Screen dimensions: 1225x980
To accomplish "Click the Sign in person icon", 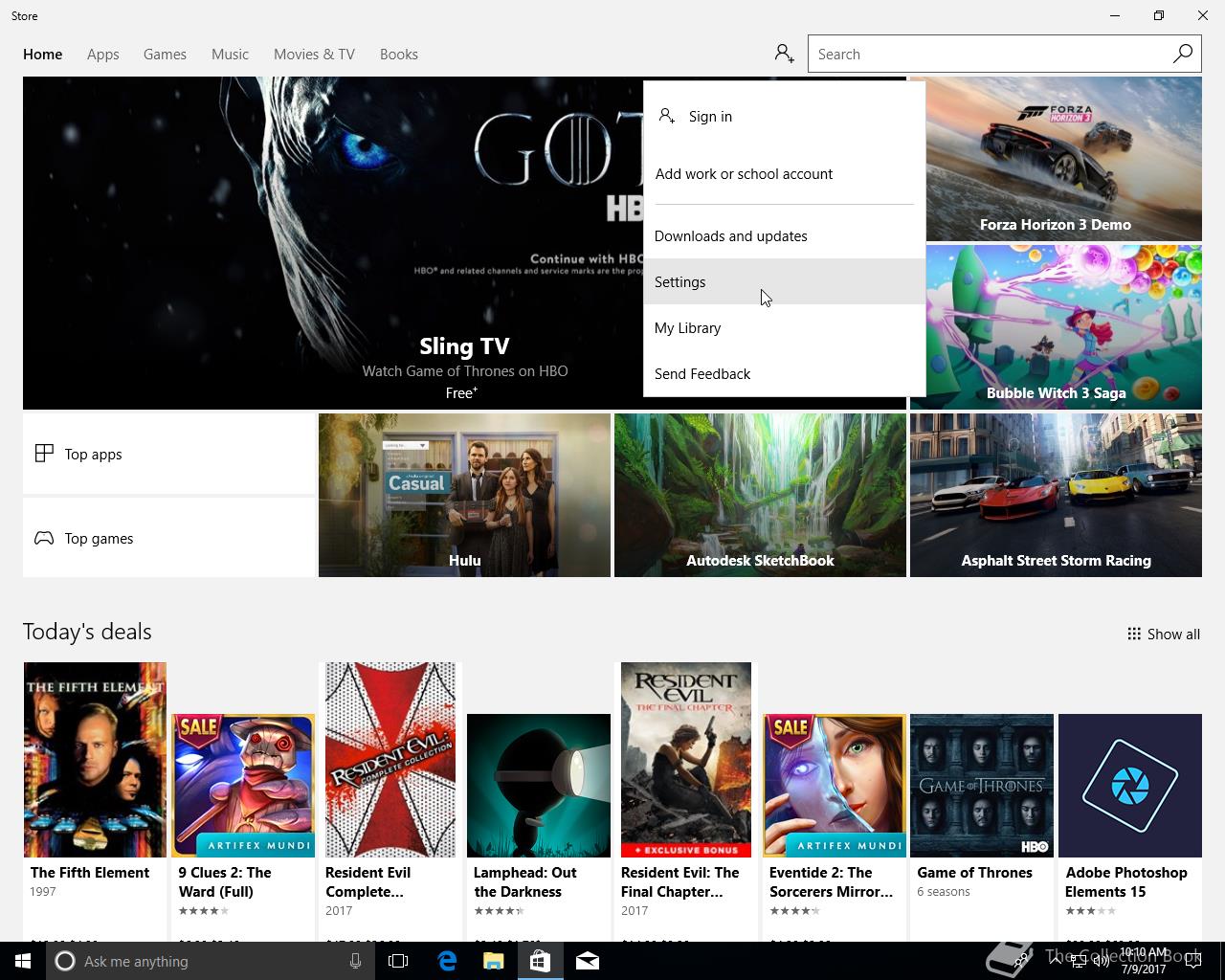I will click(667, 116).
